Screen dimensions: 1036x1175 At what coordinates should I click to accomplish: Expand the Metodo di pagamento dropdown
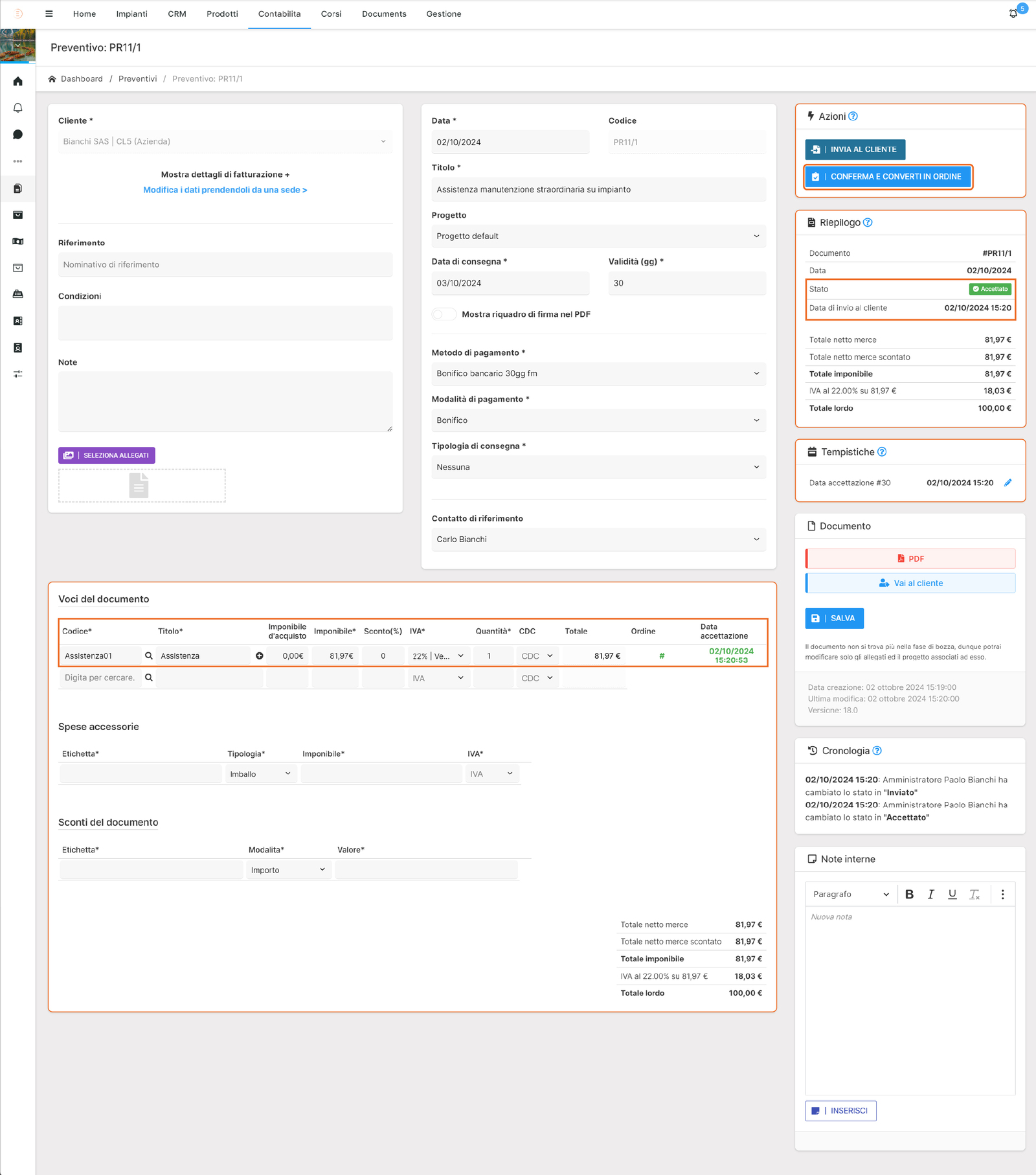click(598, 374)
